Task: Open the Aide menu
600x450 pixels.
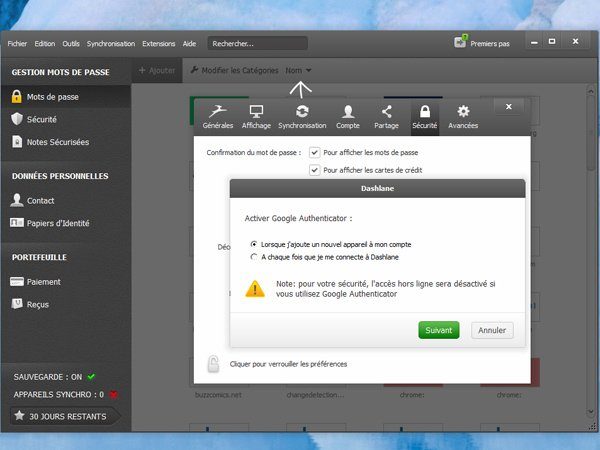Action: (189, 44)
